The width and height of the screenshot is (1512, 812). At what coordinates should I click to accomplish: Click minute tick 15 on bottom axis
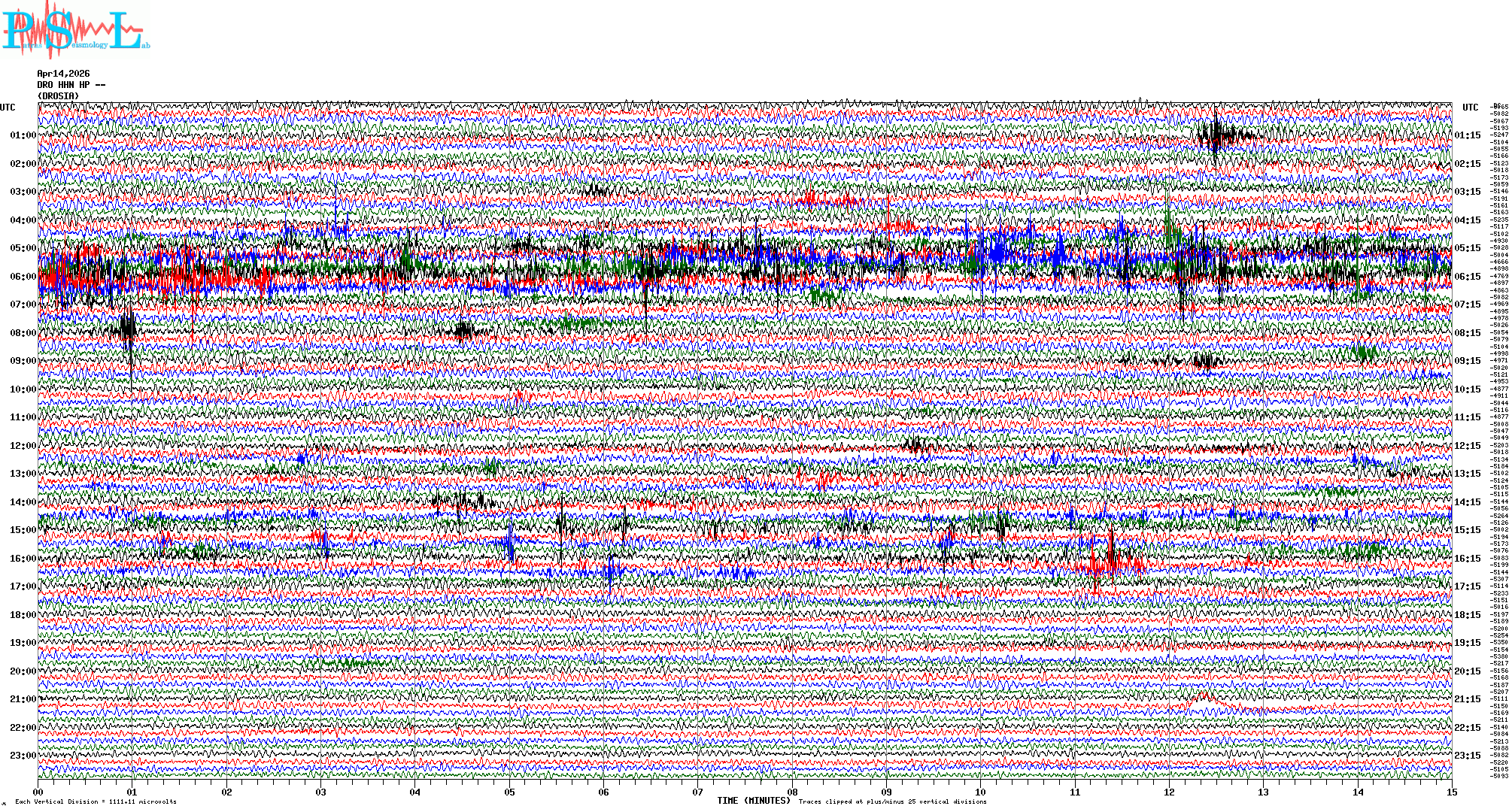point(1452,792)
